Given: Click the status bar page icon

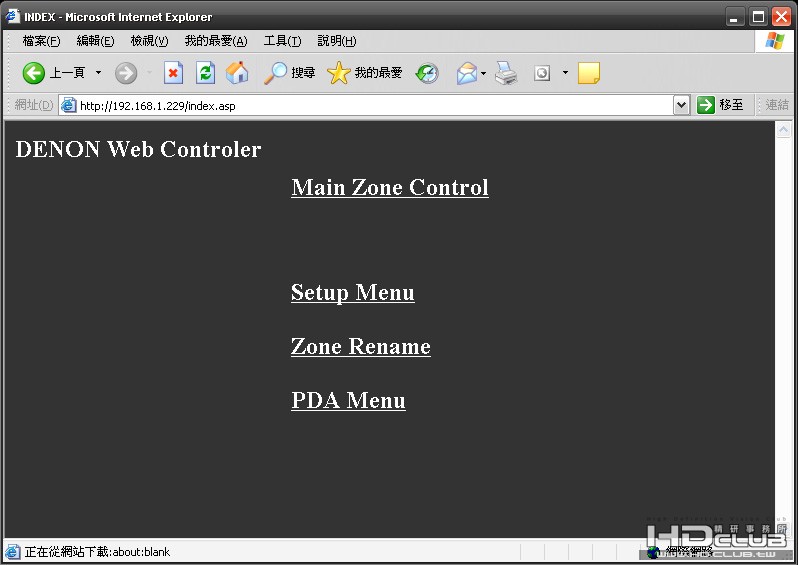Looking at the screenshot, I should [12, 551].
